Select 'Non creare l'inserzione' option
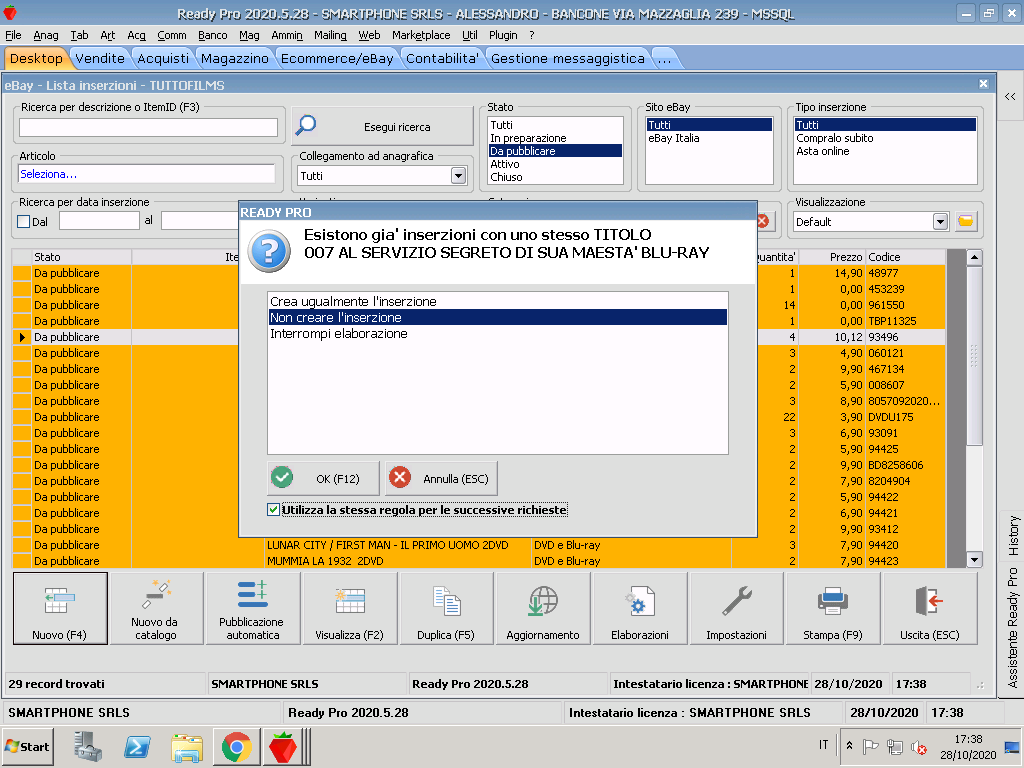The height and width of the screenshot is (768, 1024). (x=498, y=317)
